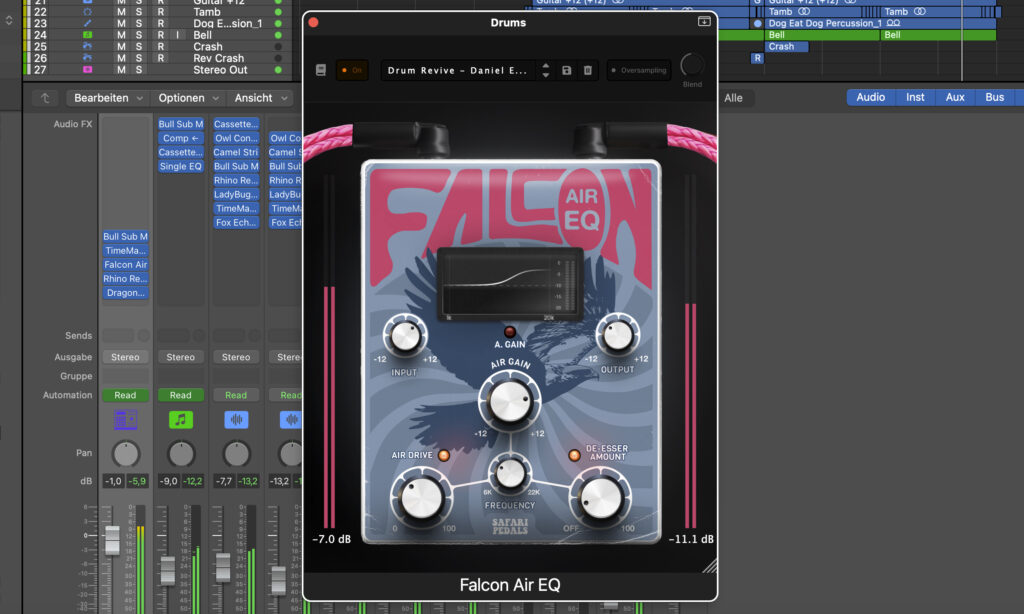Delete preset with the trash icon

[588, 70]
